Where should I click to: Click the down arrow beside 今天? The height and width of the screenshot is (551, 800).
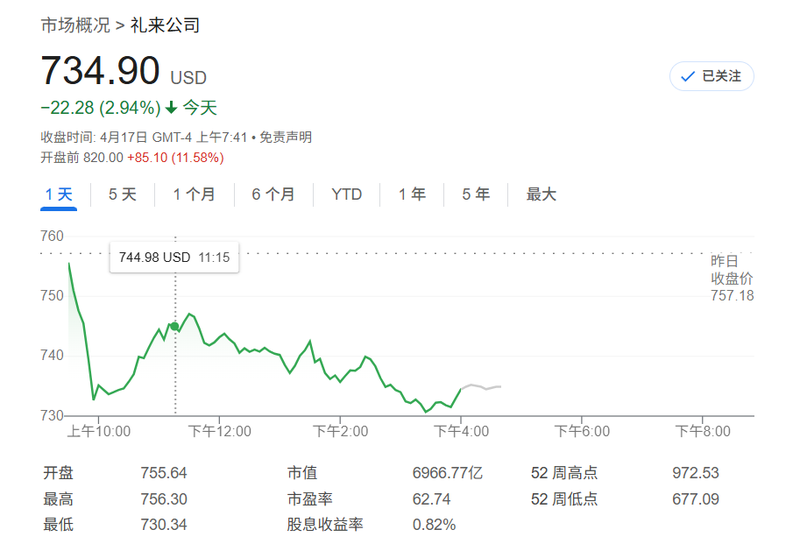coord(171,107)
